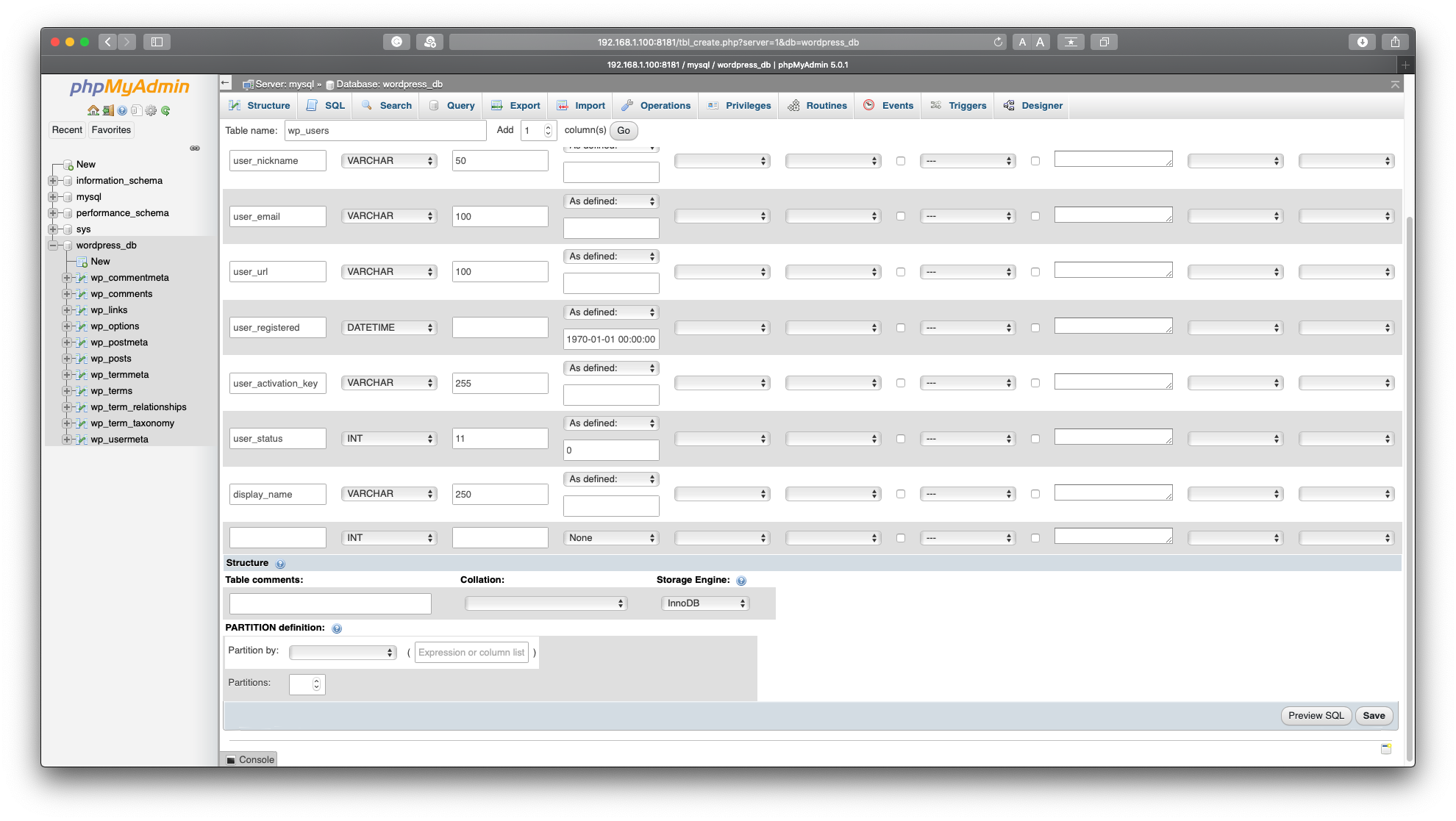The width and height of the screenshot is (1456, 821).
Task: Open the Recent tables button
Action: pyautogui.click(x=67, y=130)
